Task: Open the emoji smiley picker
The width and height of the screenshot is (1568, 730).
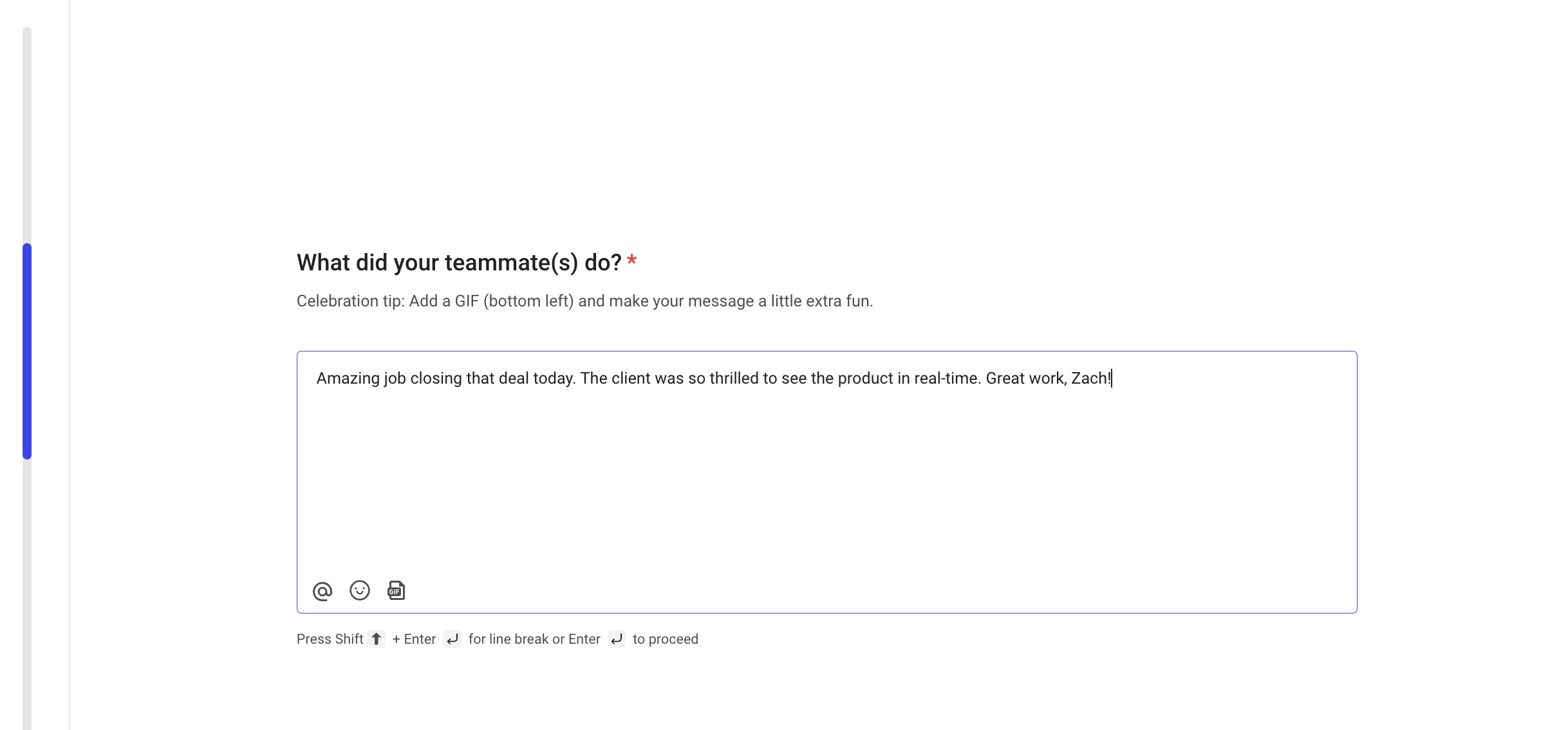Action: (x=360, y=590)
